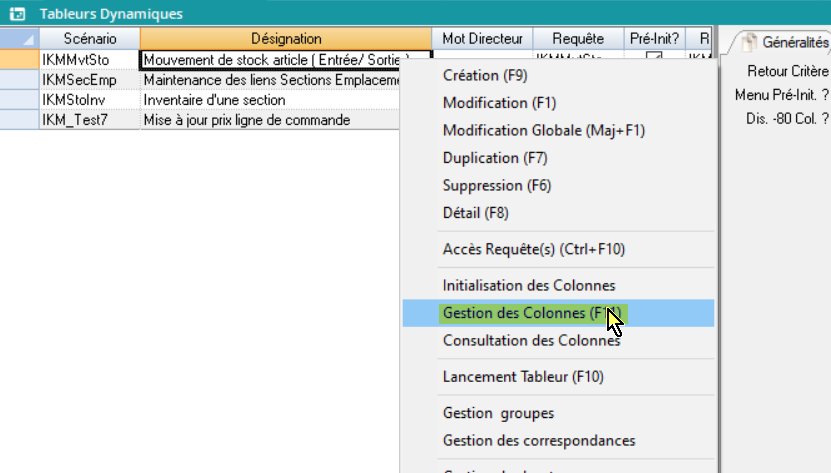Select the IKMStoInv scenario row
The height and width of the screenshot is (473, 831).
click(x=75, y=100)
